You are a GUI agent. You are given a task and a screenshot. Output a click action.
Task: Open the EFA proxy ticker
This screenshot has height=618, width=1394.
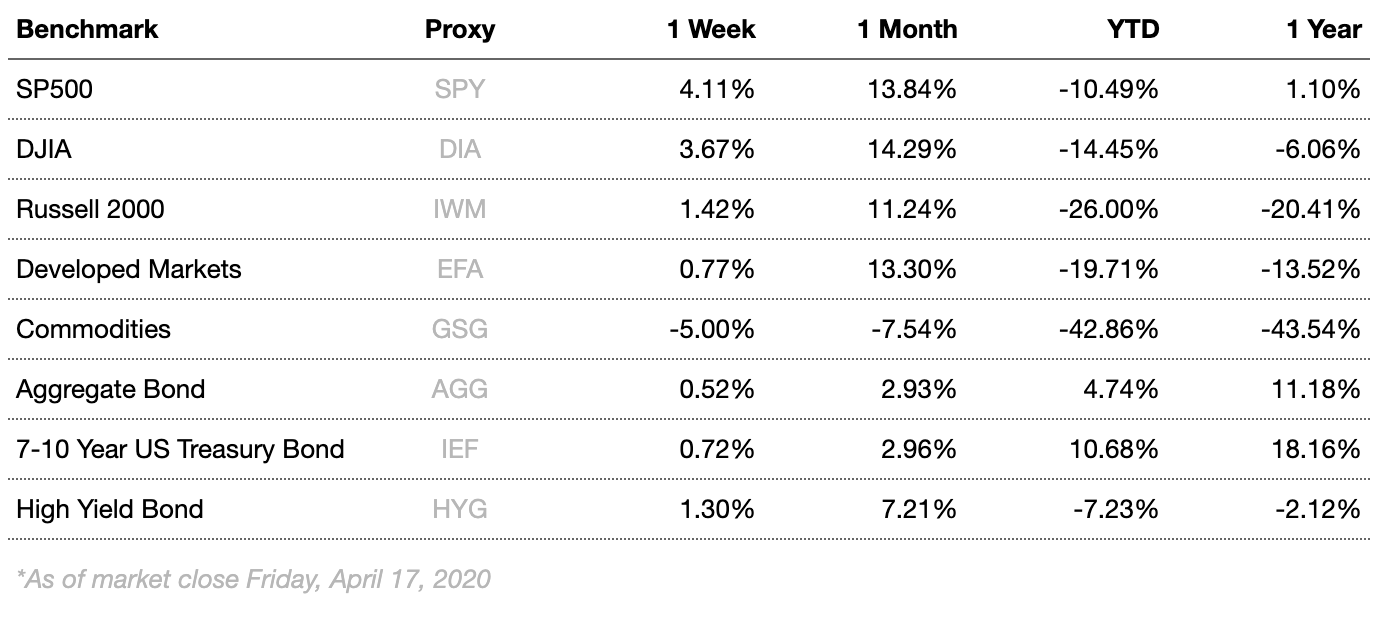(459, 269)
